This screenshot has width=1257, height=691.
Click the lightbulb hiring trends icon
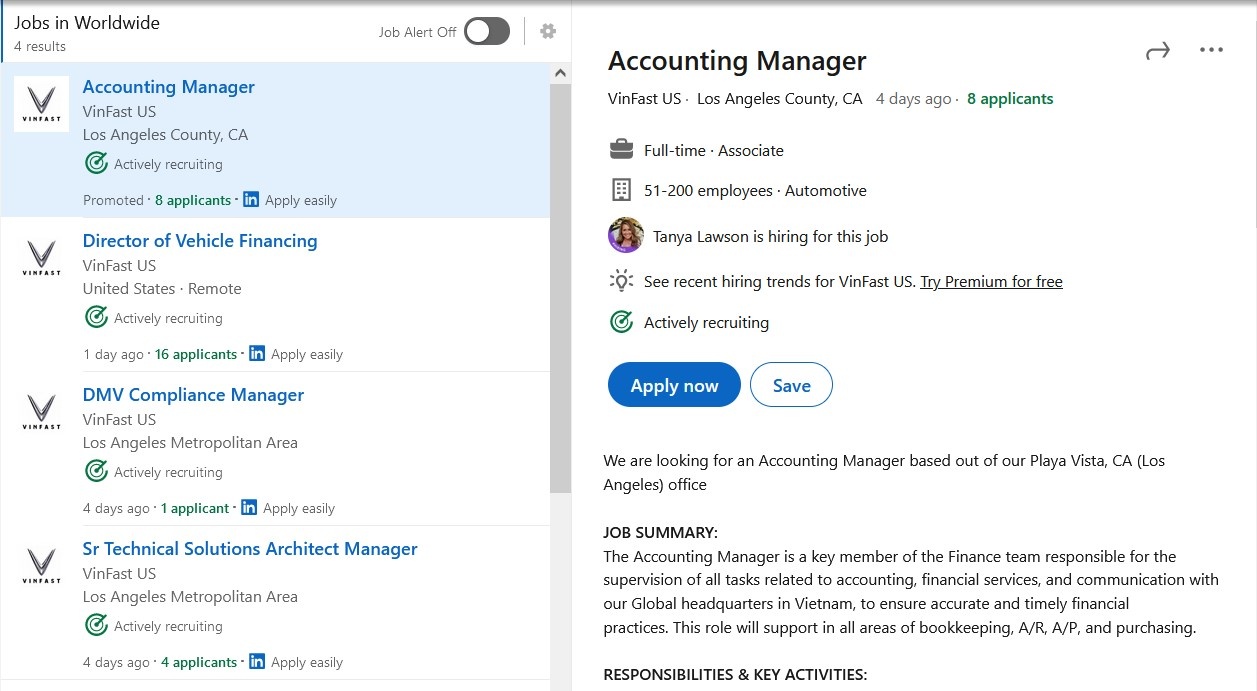621,281
